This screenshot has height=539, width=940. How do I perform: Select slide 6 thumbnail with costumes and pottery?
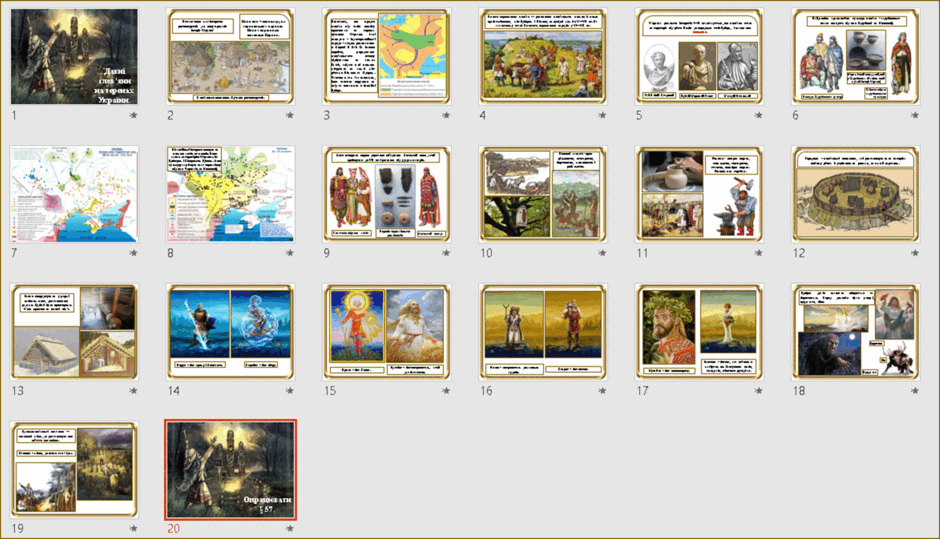point(855,56)
